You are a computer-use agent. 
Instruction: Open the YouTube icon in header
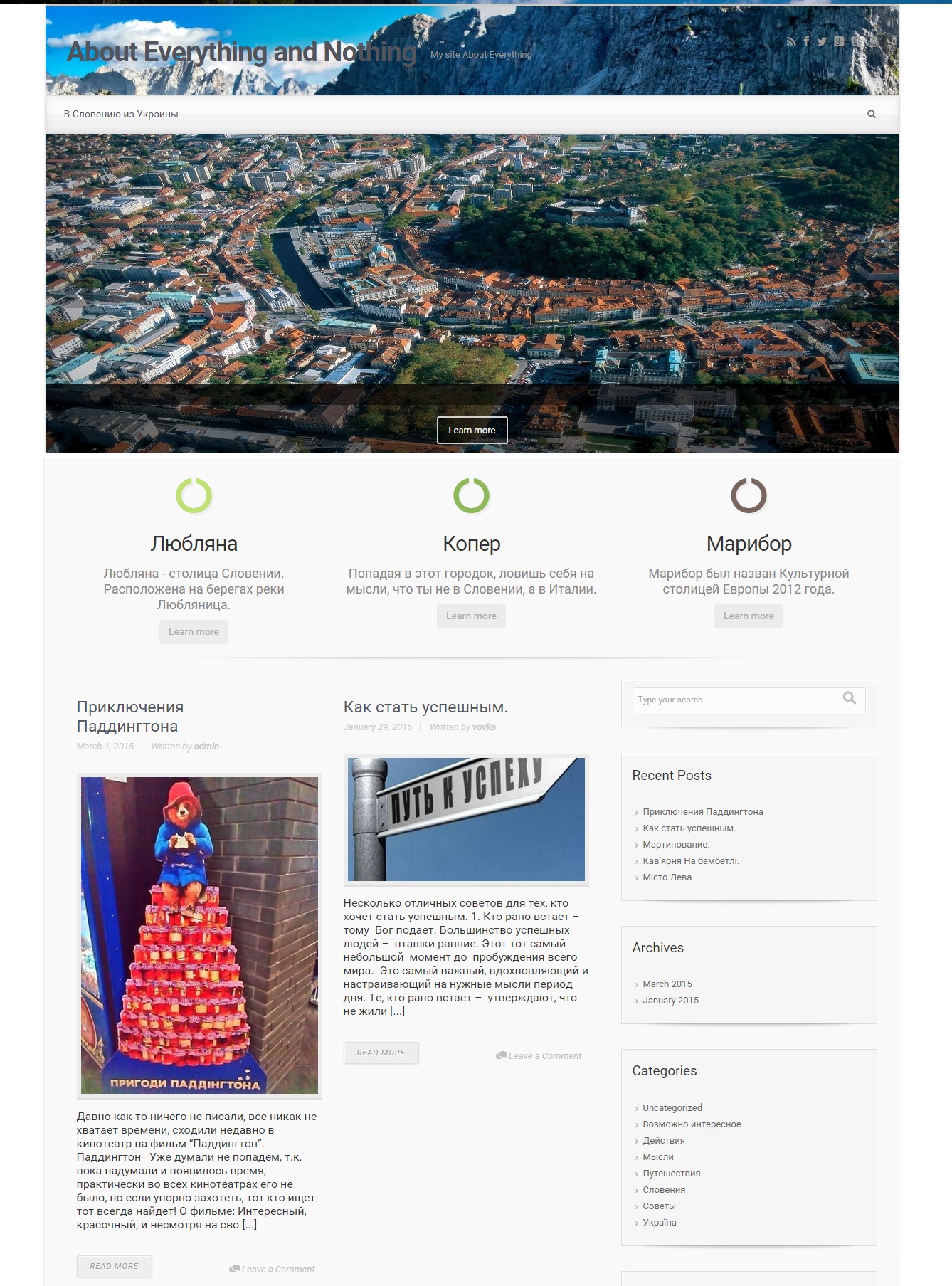point(873,42)
